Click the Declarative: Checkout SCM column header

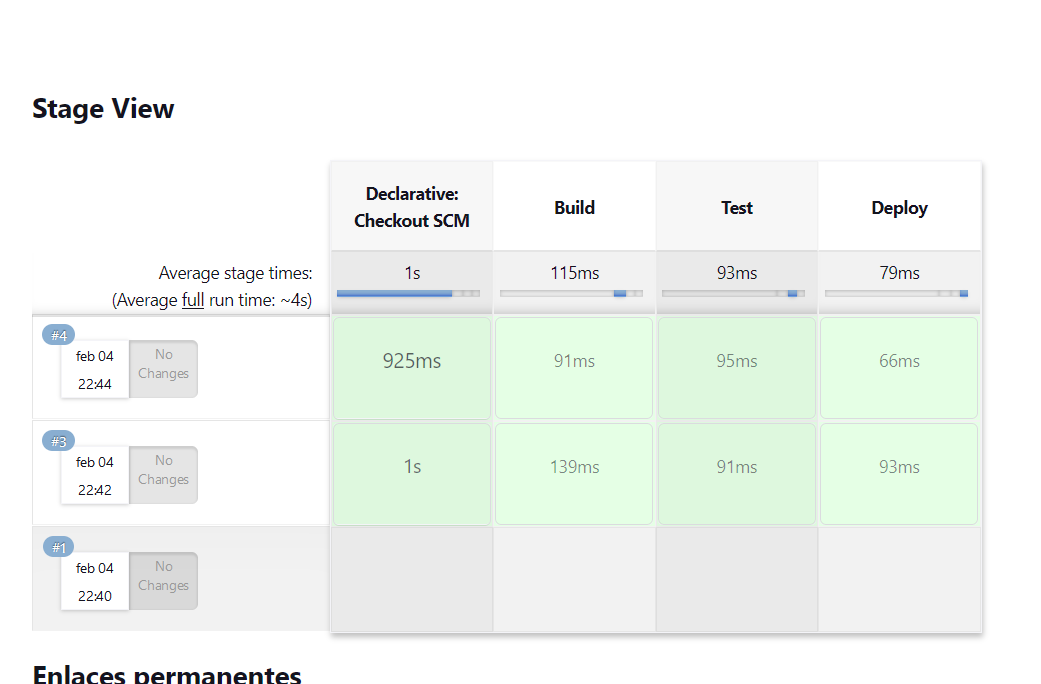click(412, 207)
